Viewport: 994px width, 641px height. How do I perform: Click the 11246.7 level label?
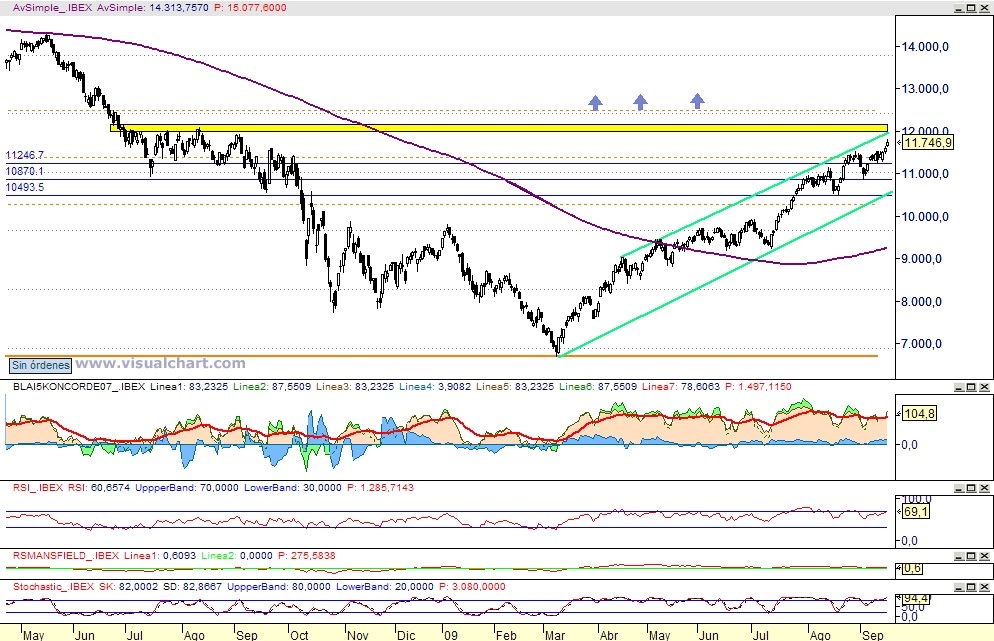point(25,155)
